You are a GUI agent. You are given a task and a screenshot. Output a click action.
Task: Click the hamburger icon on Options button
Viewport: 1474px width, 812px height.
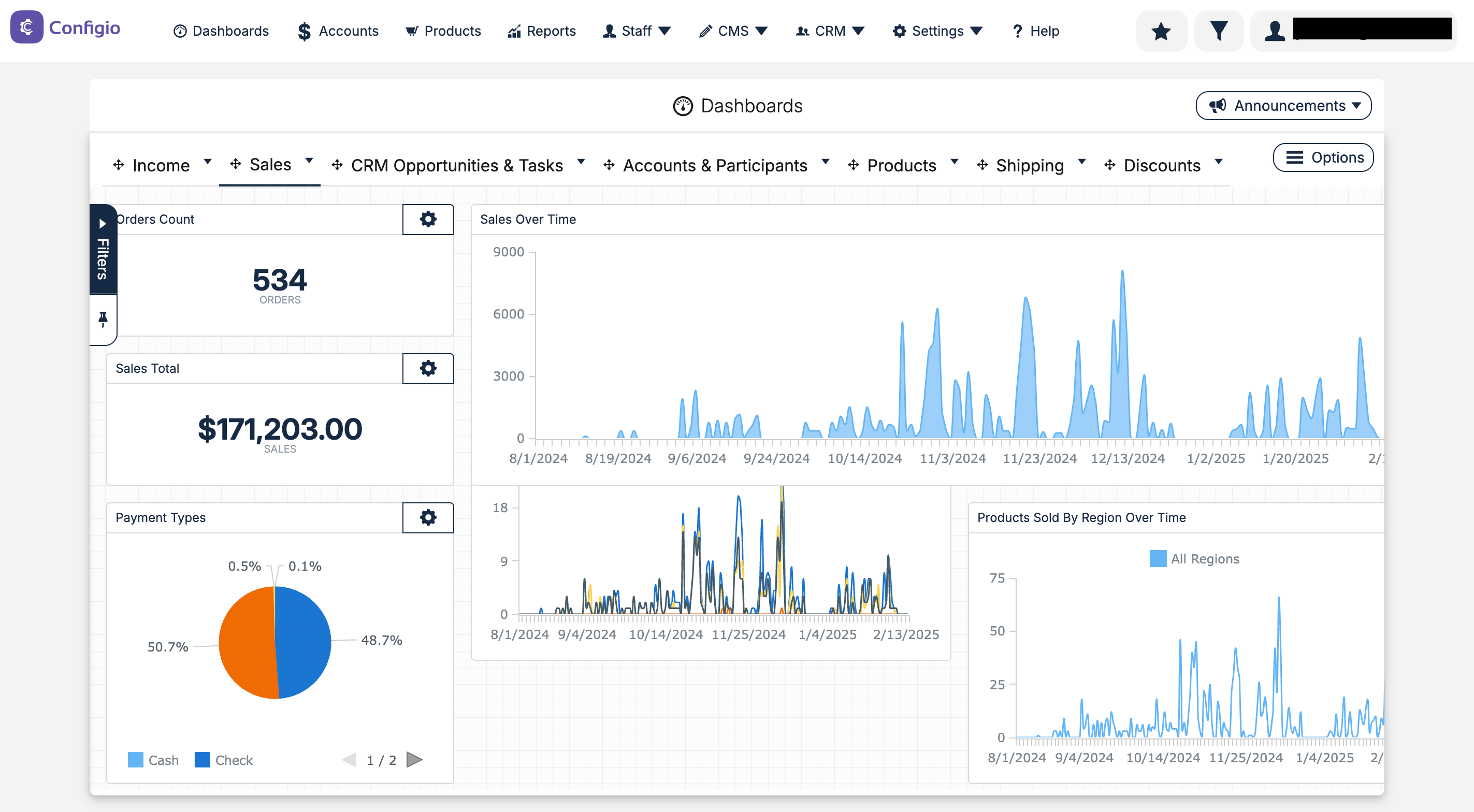(1294, 157)
